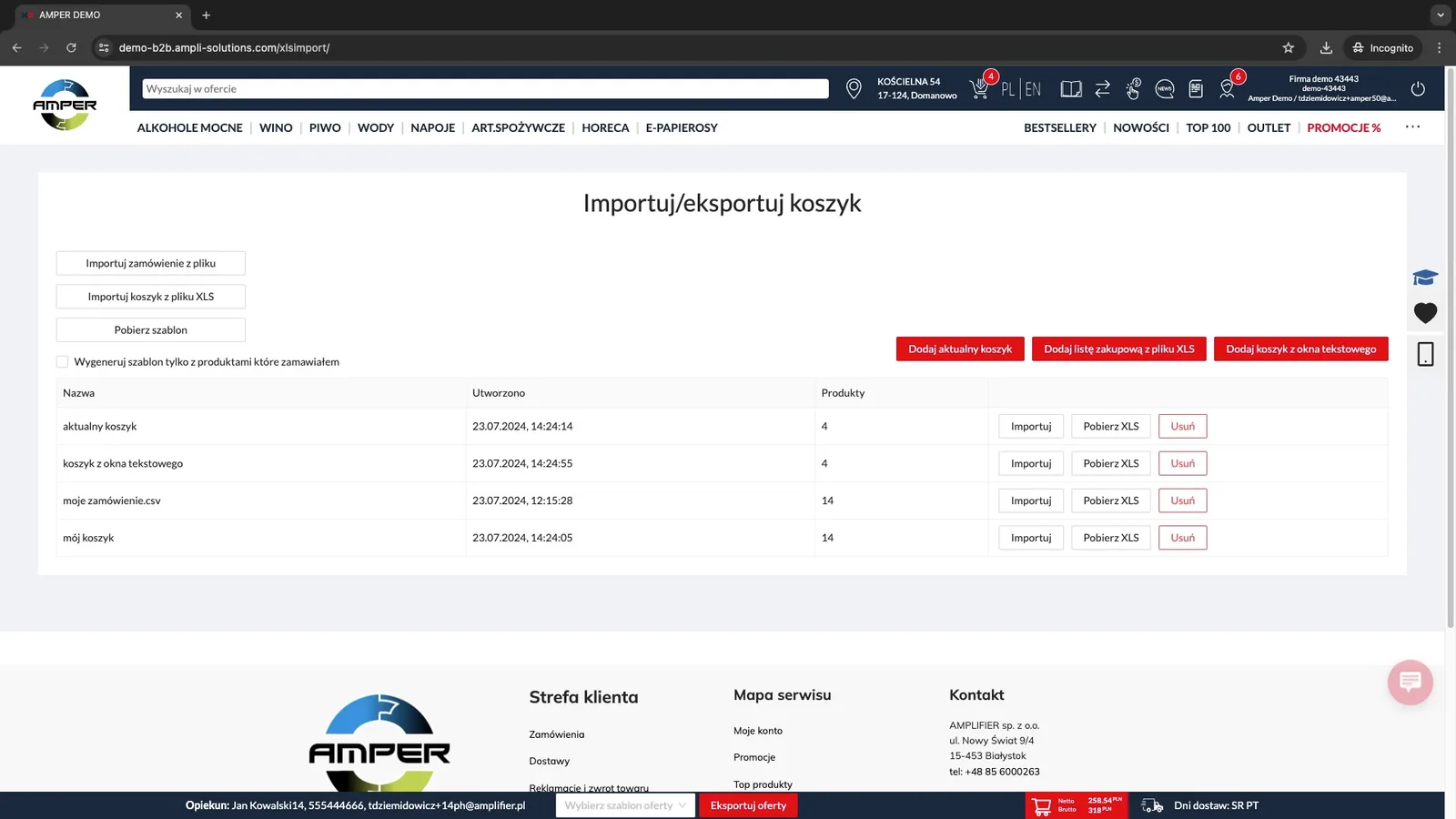Click 'Dodaj listę zakupową z pliku XLS'
Screen dimensions: 1456x819
click(x=1118, y=349)
